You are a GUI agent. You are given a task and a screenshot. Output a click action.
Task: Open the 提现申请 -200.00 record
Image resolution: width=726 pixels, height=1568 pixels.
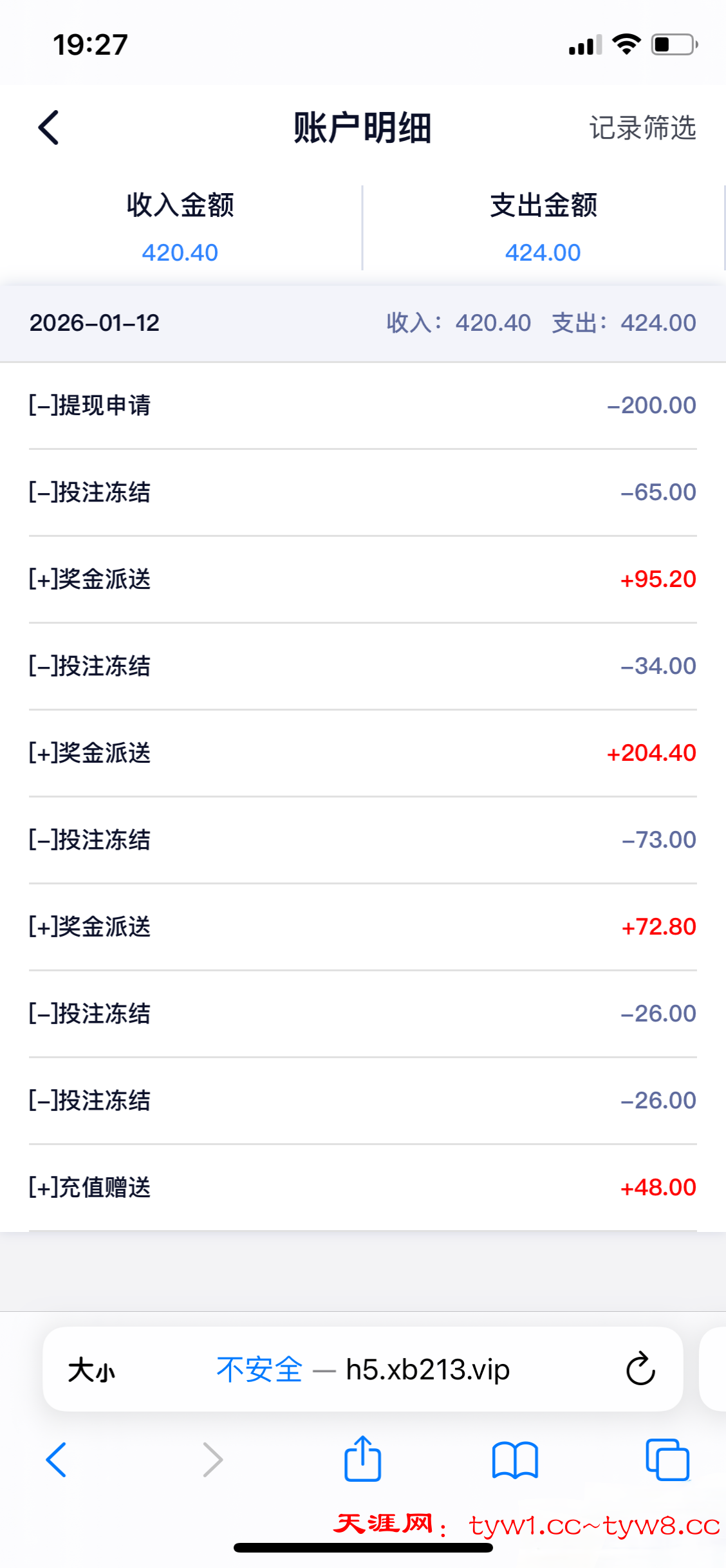tap(362, 406)
